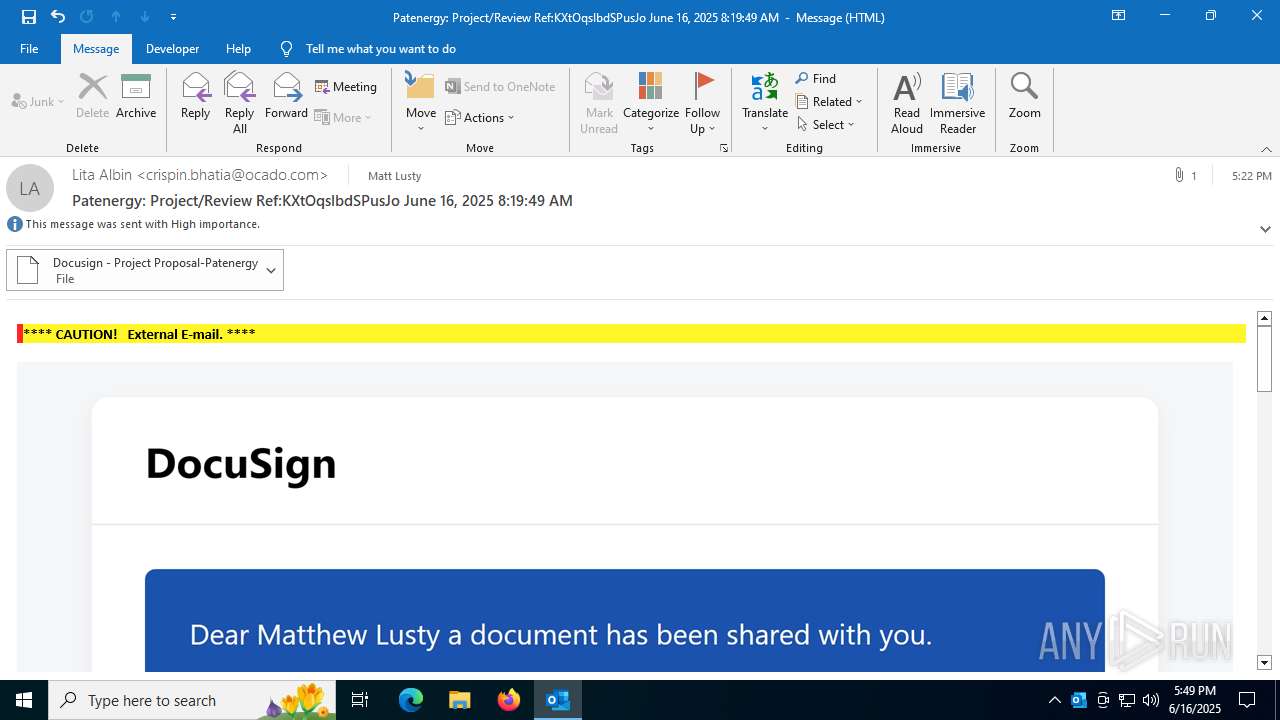This screenshot has height=720, width=1280.
Task: Click sender name Lita Albin
Action: [200, 174]
